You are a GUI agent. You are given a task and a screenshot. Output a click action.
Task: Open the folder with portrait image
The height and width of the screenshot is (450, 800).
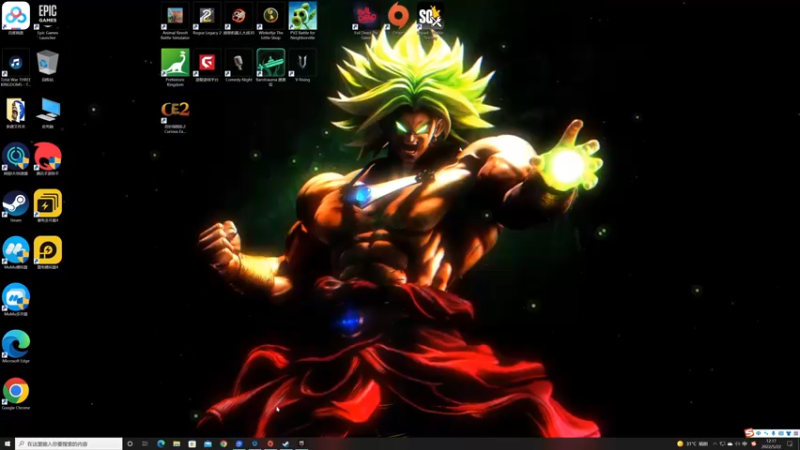click(16, 112)
